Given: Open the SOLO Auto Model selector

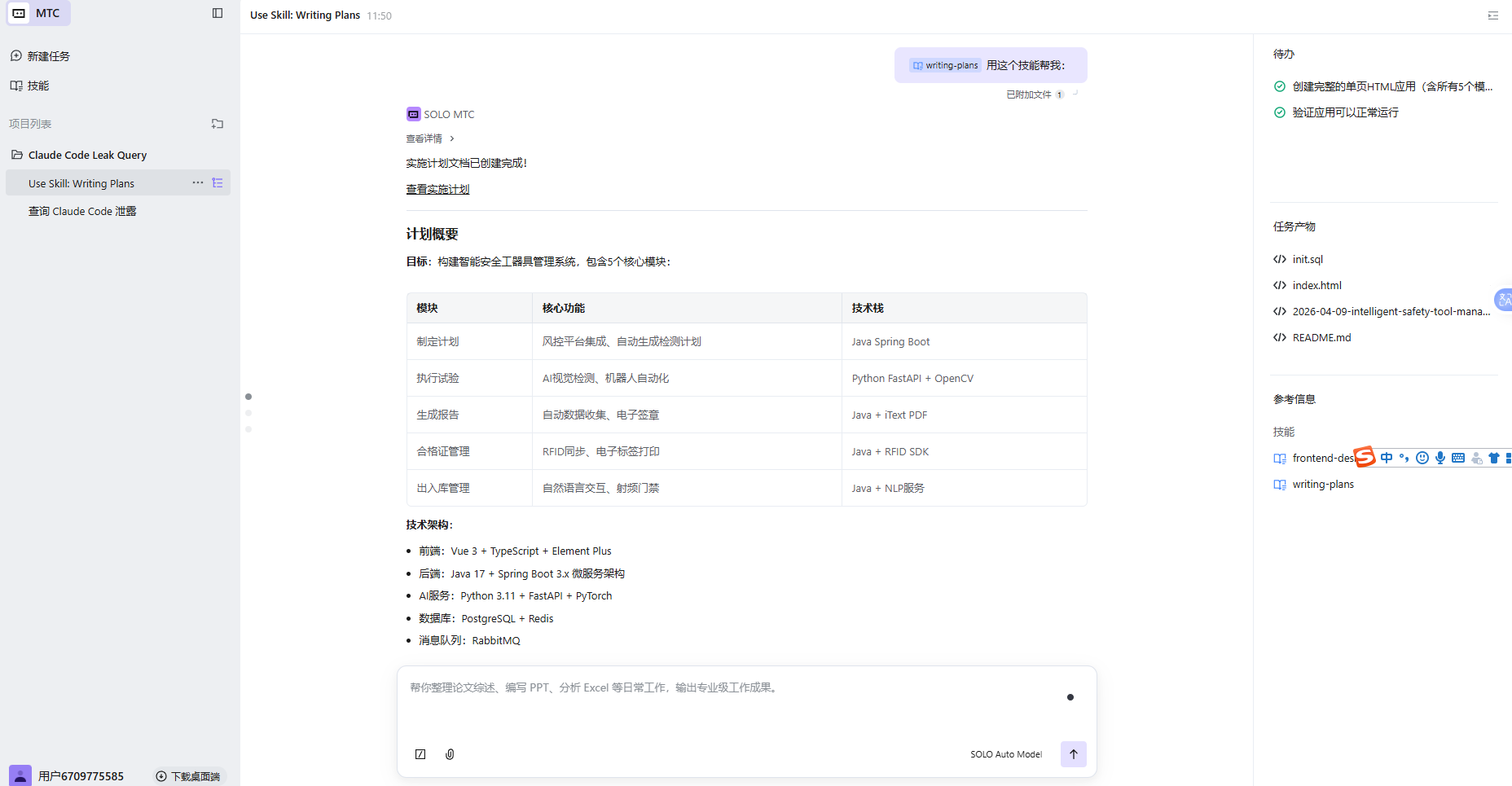Looking at the screenshot, I should click(x=1005, y=754).
